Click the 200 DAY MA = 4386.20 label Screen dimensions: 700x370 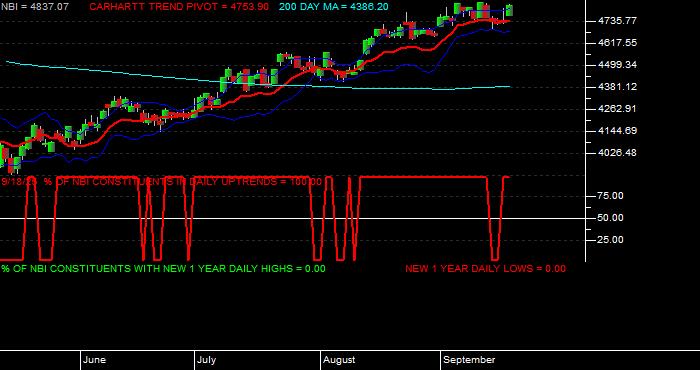point(333,7)
